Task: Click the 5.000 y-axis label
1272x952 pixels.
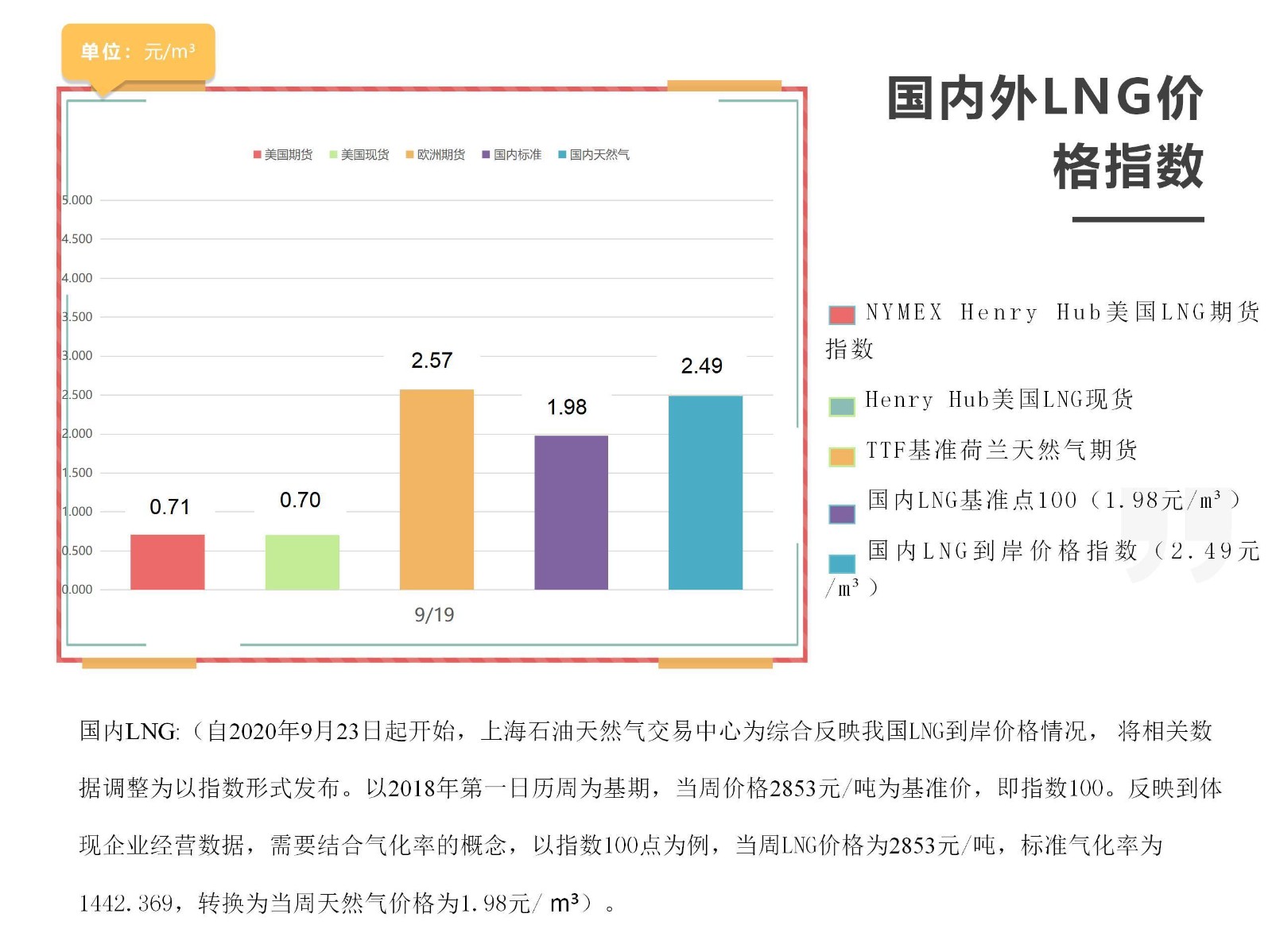Action: tap(77, 200)
